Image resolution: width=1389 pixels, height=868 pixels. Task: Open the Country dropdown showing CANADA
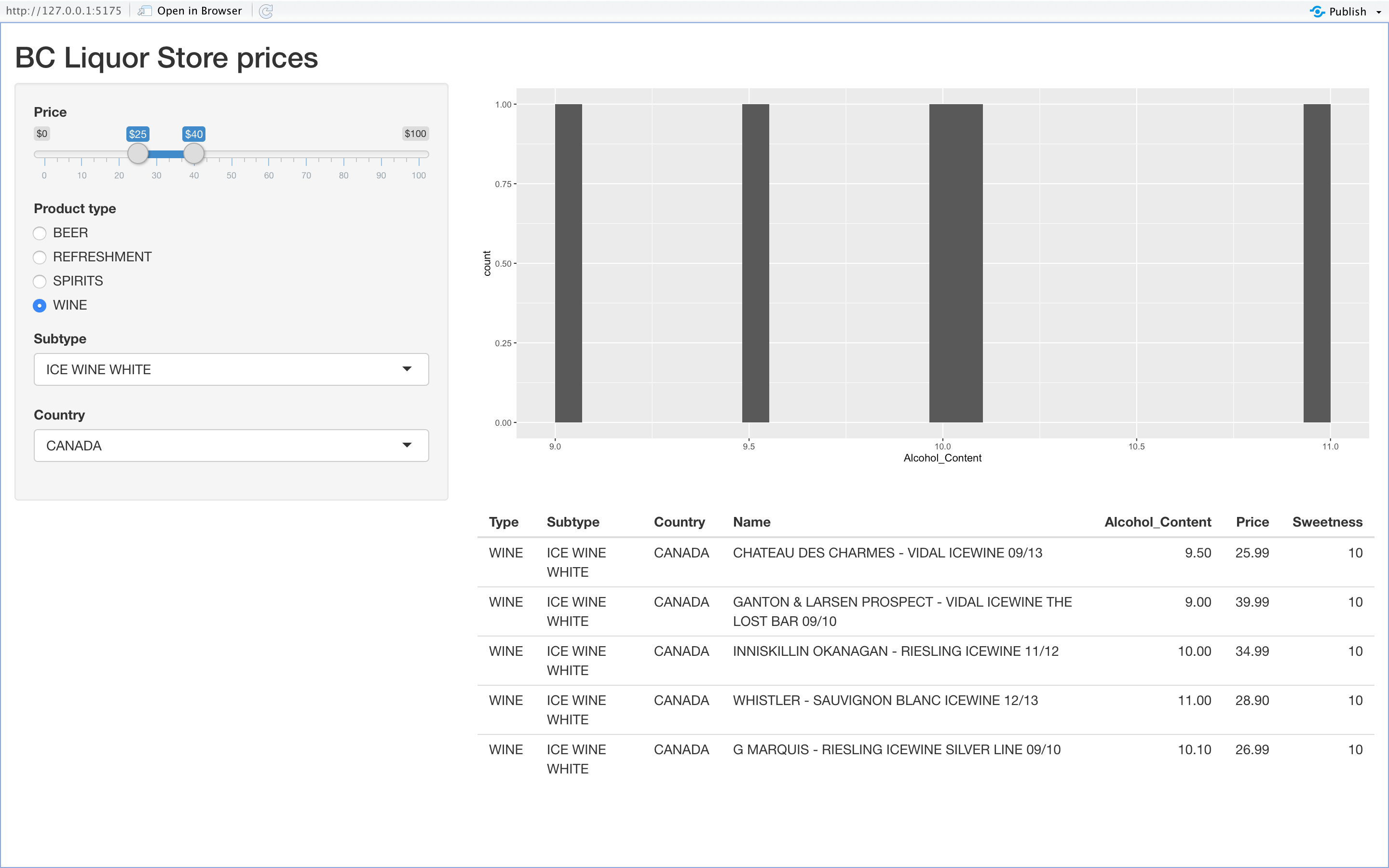tap(231, 446)
